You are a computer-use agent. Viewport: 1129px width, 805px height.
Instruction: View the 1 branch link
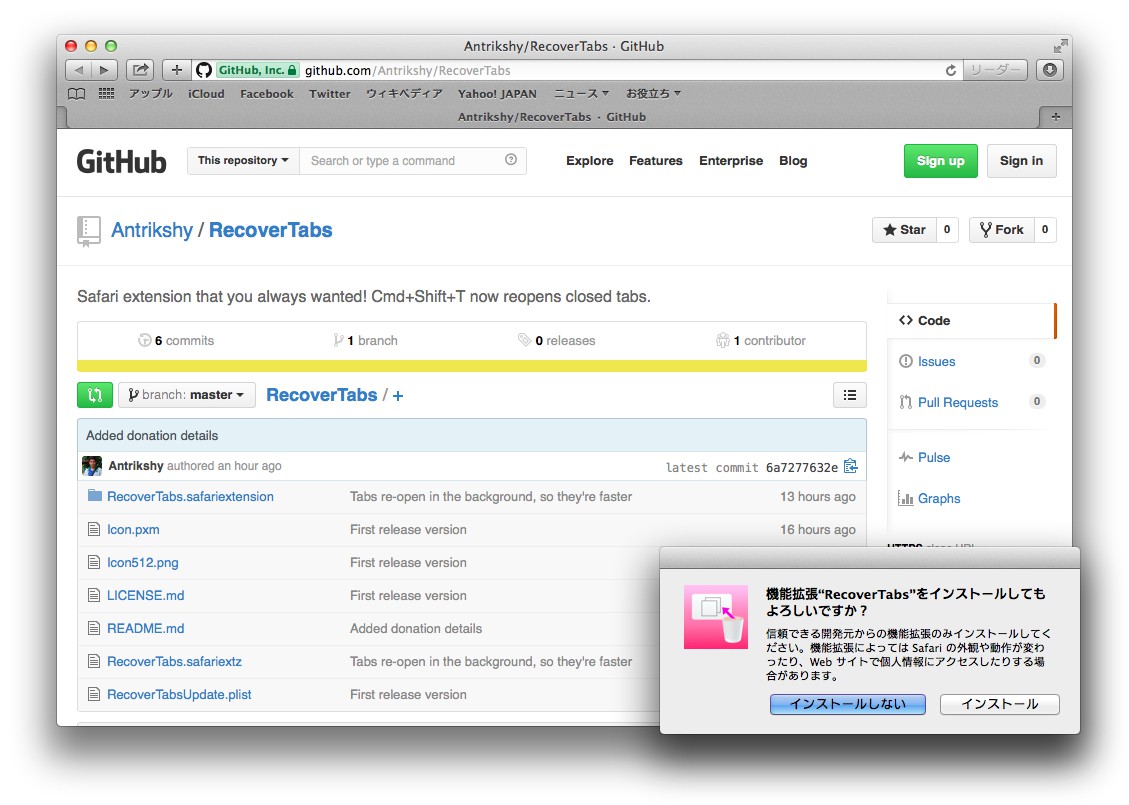pos(365,341)
